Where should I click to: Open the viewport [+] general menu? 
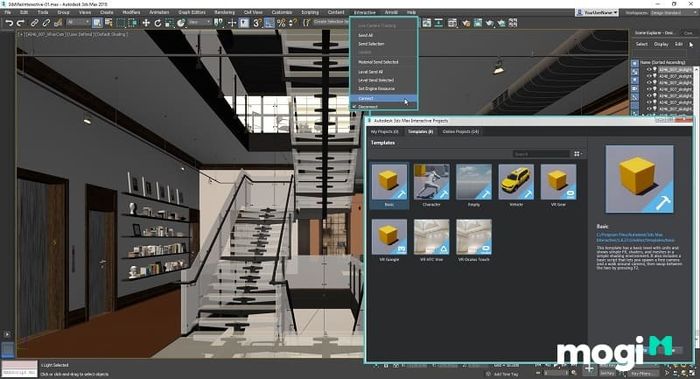coord(21,34)
